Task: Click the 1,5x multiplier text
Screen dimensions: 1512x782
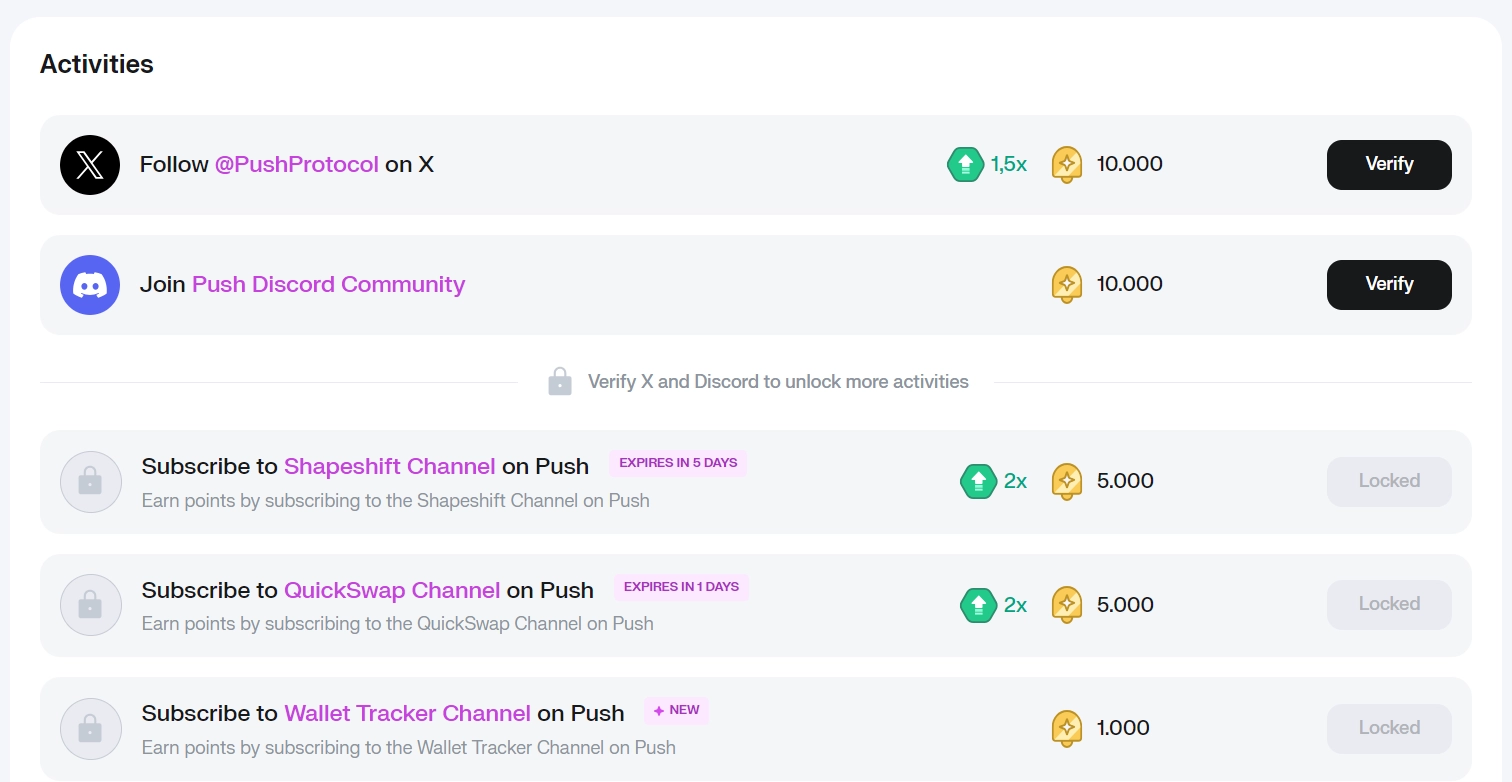Action: coord(1009,164)
